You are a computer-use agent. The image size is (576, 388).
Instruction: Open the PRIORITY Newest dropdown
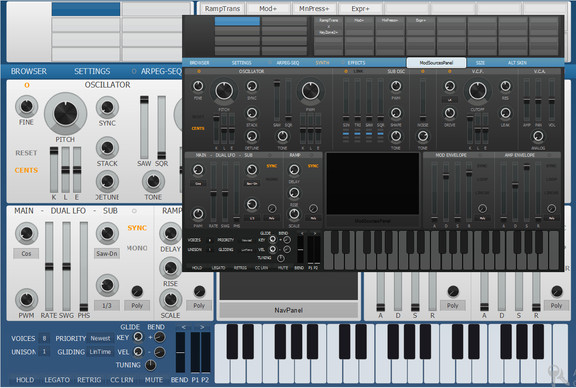click(x=100, y=338)
